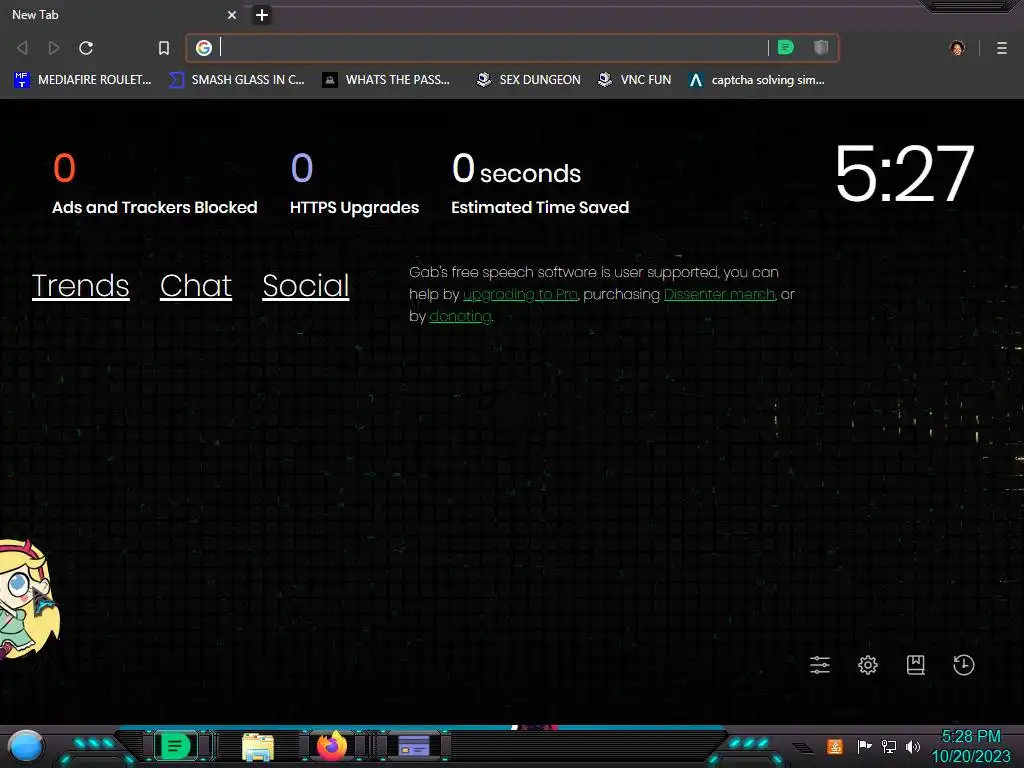Click the bookmark icon beside the address bar
Image resolution: width=1024 pixels, height=768 pixels.
(x=164, y=48)
